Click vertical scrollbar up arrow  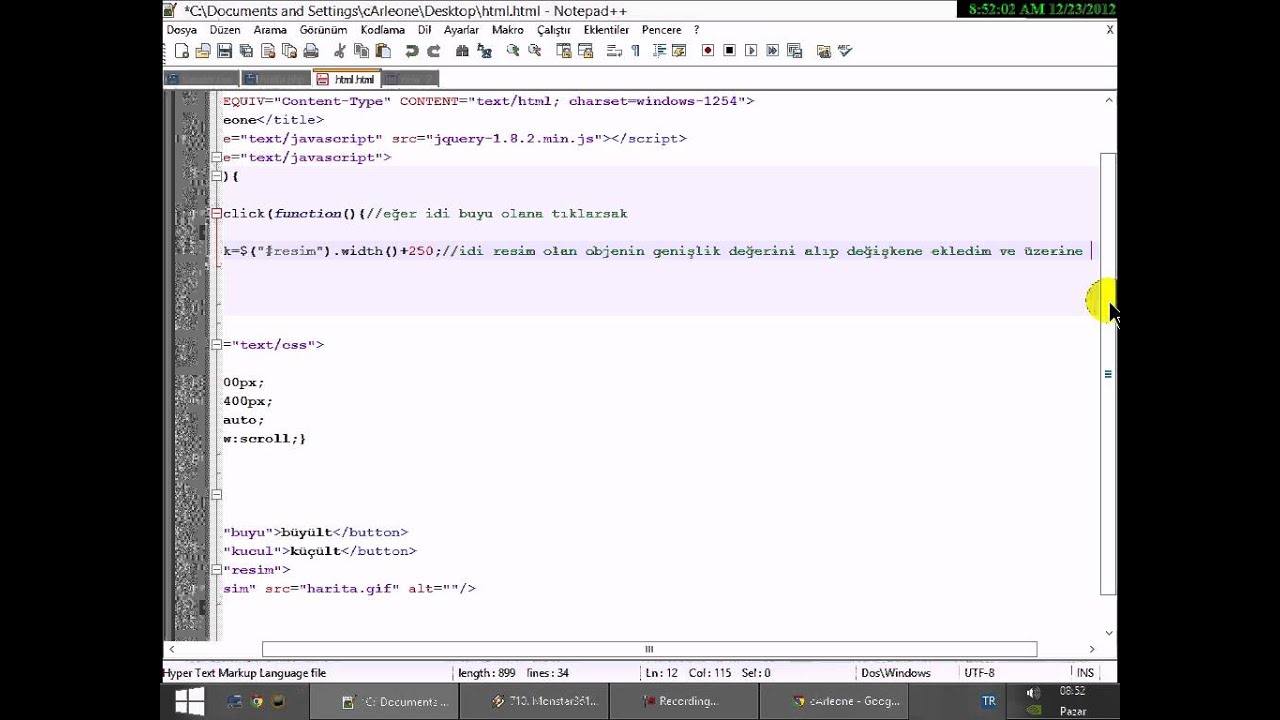click(x=1108, y=100)
